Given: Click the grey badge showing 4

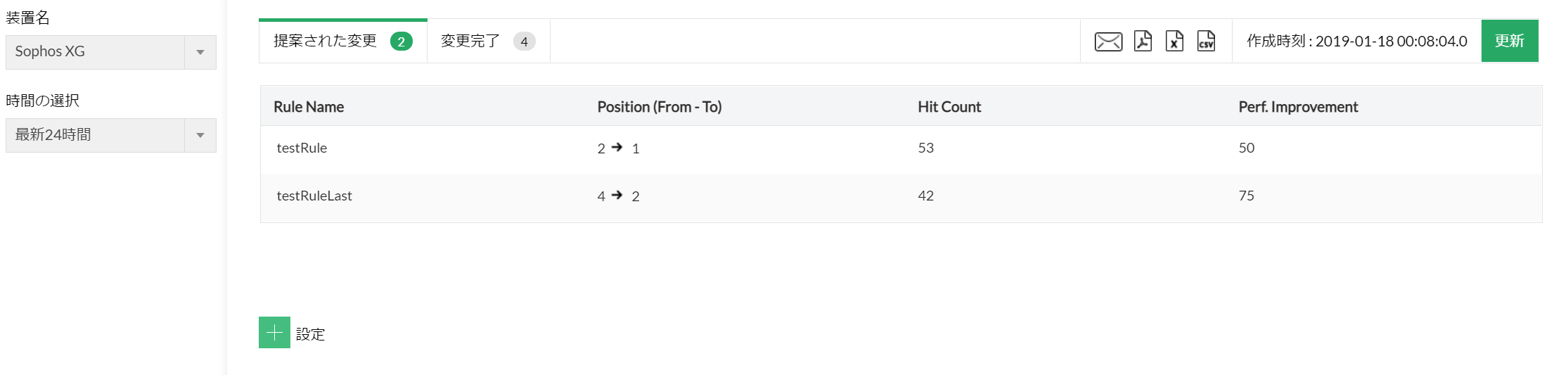Looking at the screenshot, I should tap(524, 42).
